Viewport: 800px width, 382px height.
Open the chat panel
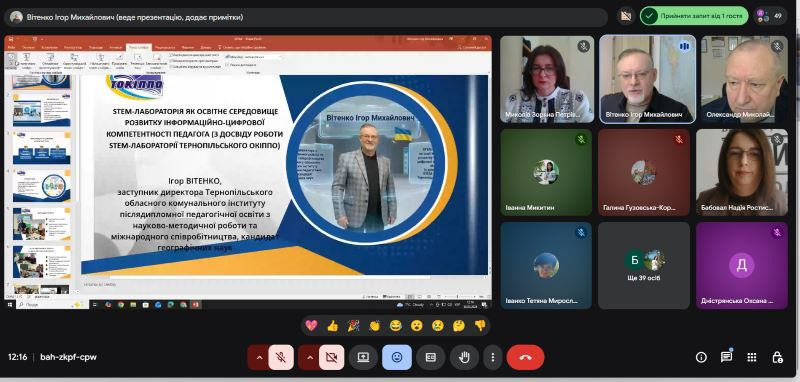tap(727, 357)
